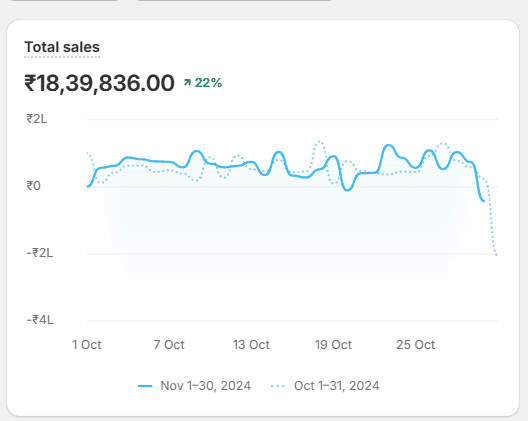Image resolution: width=528 pixels, height=421 pixels.
Task: Click the ₹2L y-axis label
Action: coord(37,119)
